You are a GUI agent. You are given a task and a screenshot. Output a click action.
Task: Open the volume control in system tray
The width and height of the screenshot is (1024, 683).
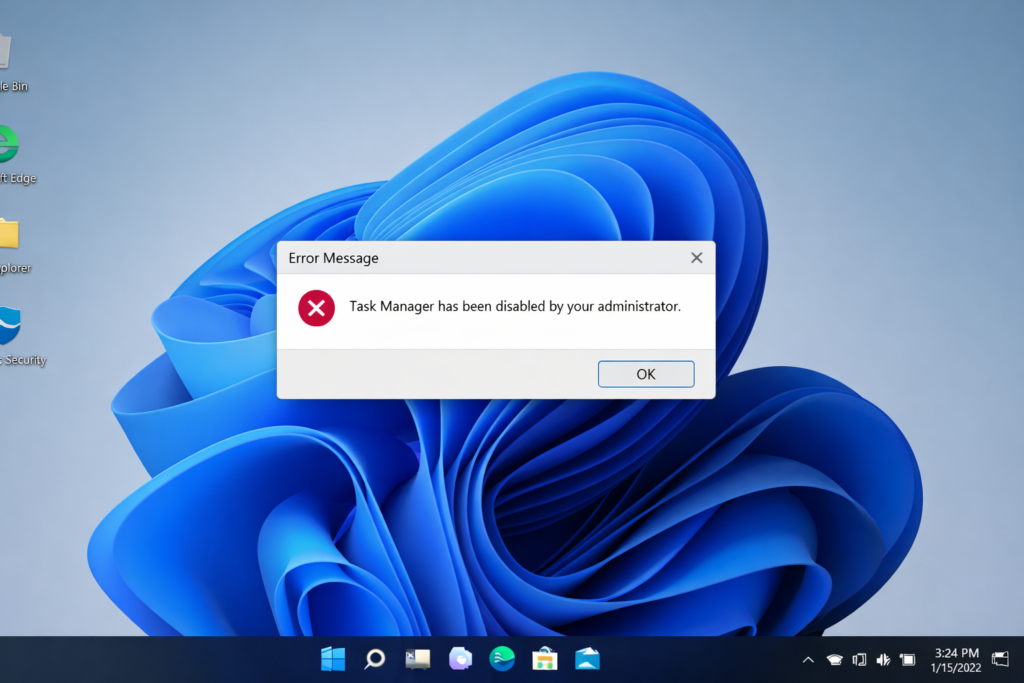(x=882, y=659)
